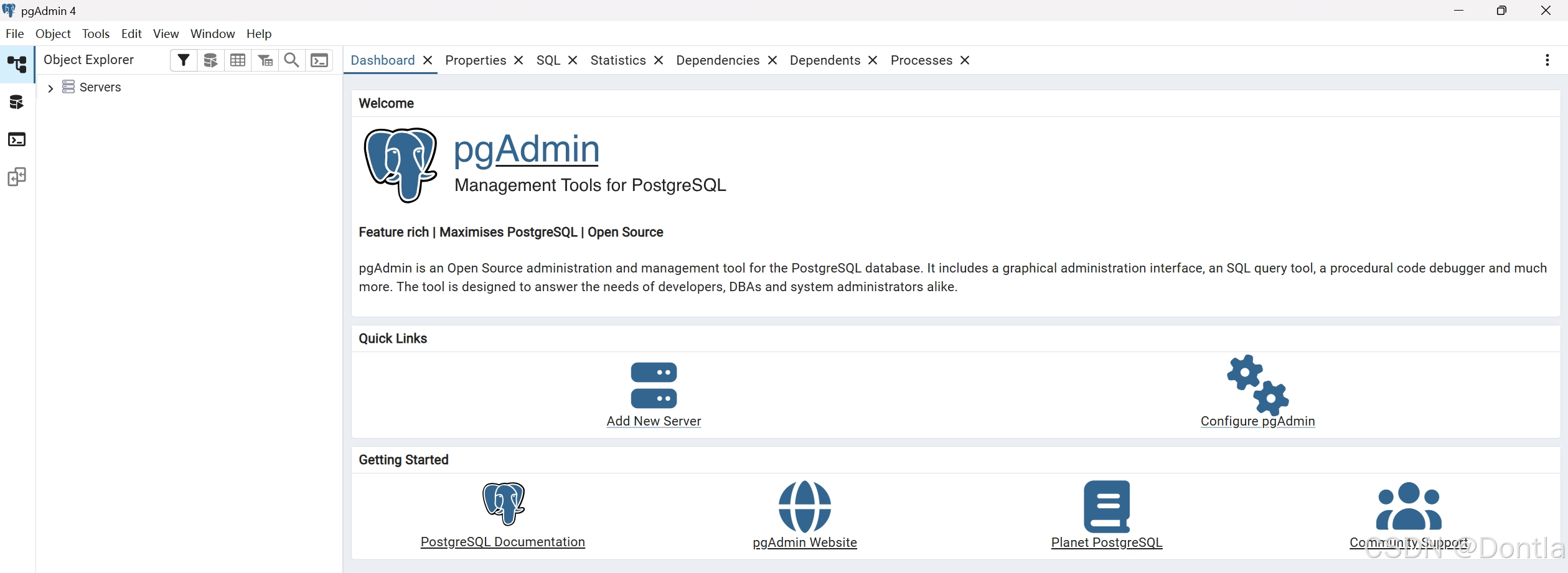This screenshot has width=1568, height=573.
Task: Open the Window menu
Action: [x=213, y=34]
